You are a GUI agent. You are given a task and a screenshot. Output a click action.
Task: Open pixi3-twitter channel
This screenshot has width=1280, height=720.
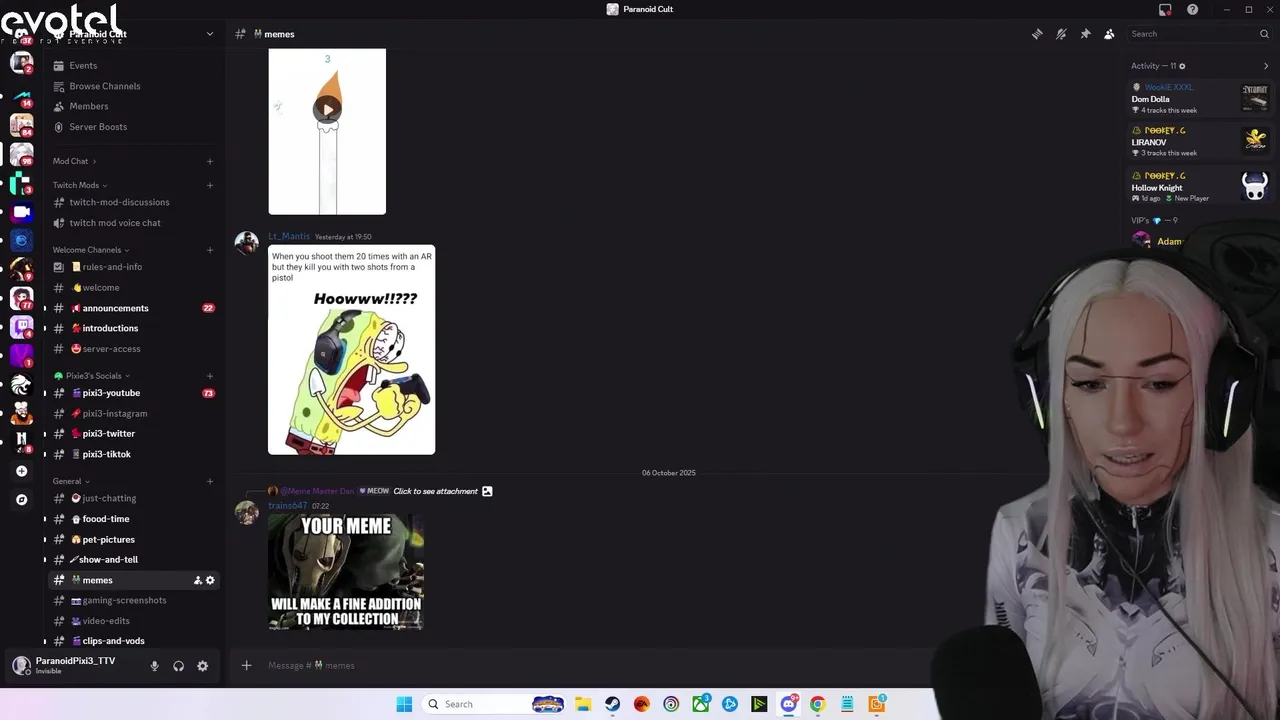coord(132,434)
